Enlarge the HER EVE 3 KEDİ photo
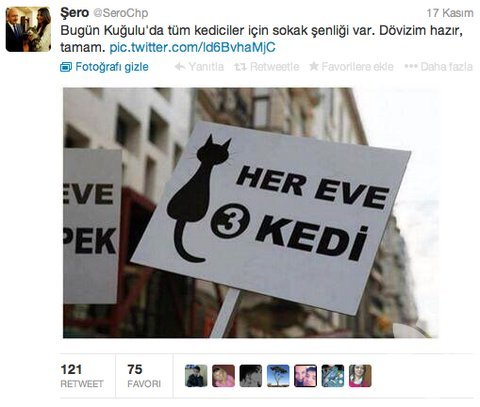 (x=251, y=213)
